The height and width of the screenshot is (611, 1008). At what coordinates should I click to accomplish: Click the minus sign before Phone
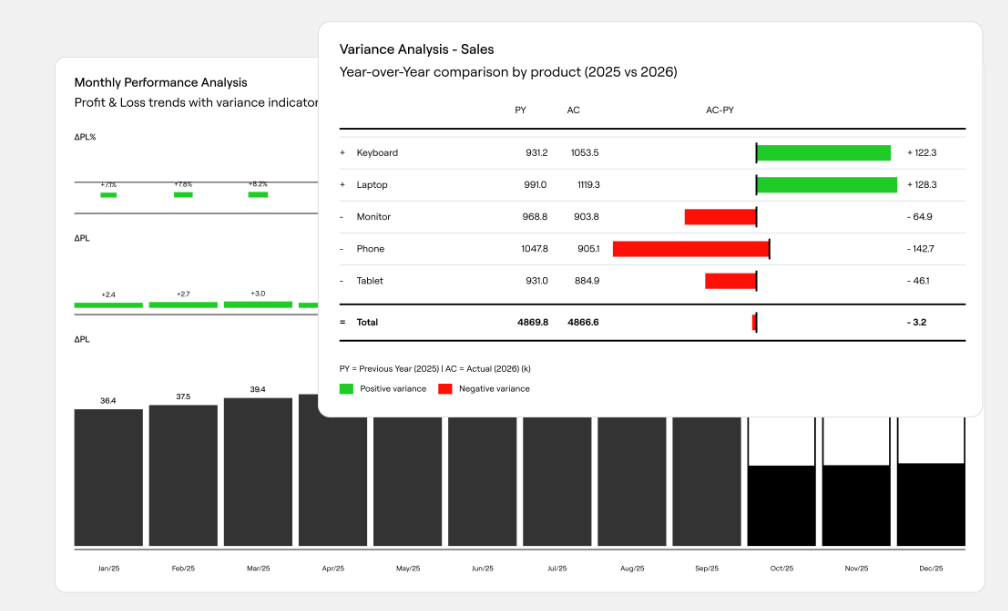coord(341,249)
